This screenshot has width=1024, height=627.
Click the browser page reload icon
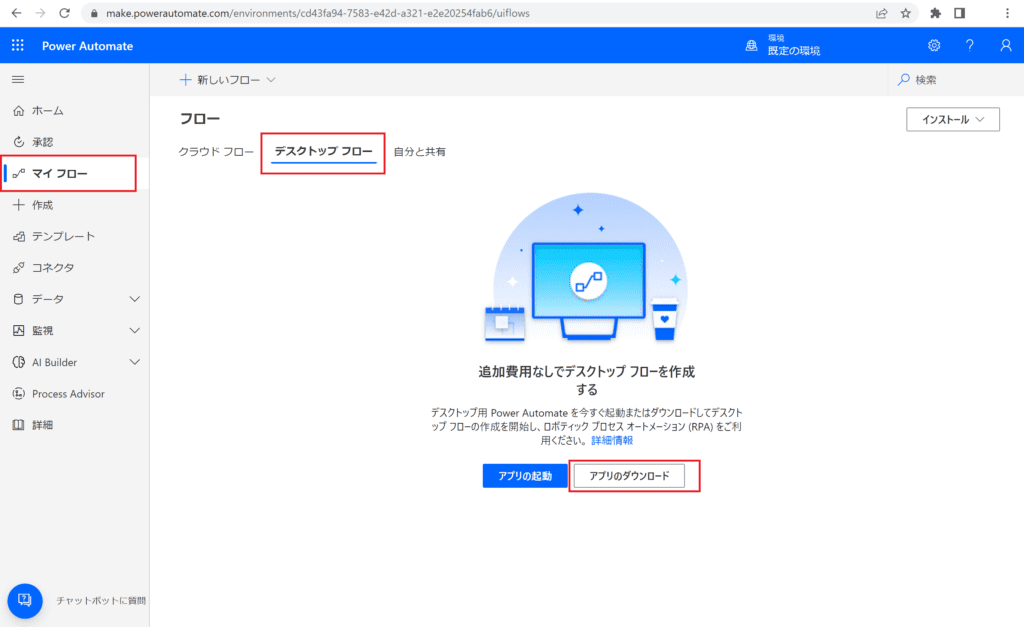click(x=64, y=13)
